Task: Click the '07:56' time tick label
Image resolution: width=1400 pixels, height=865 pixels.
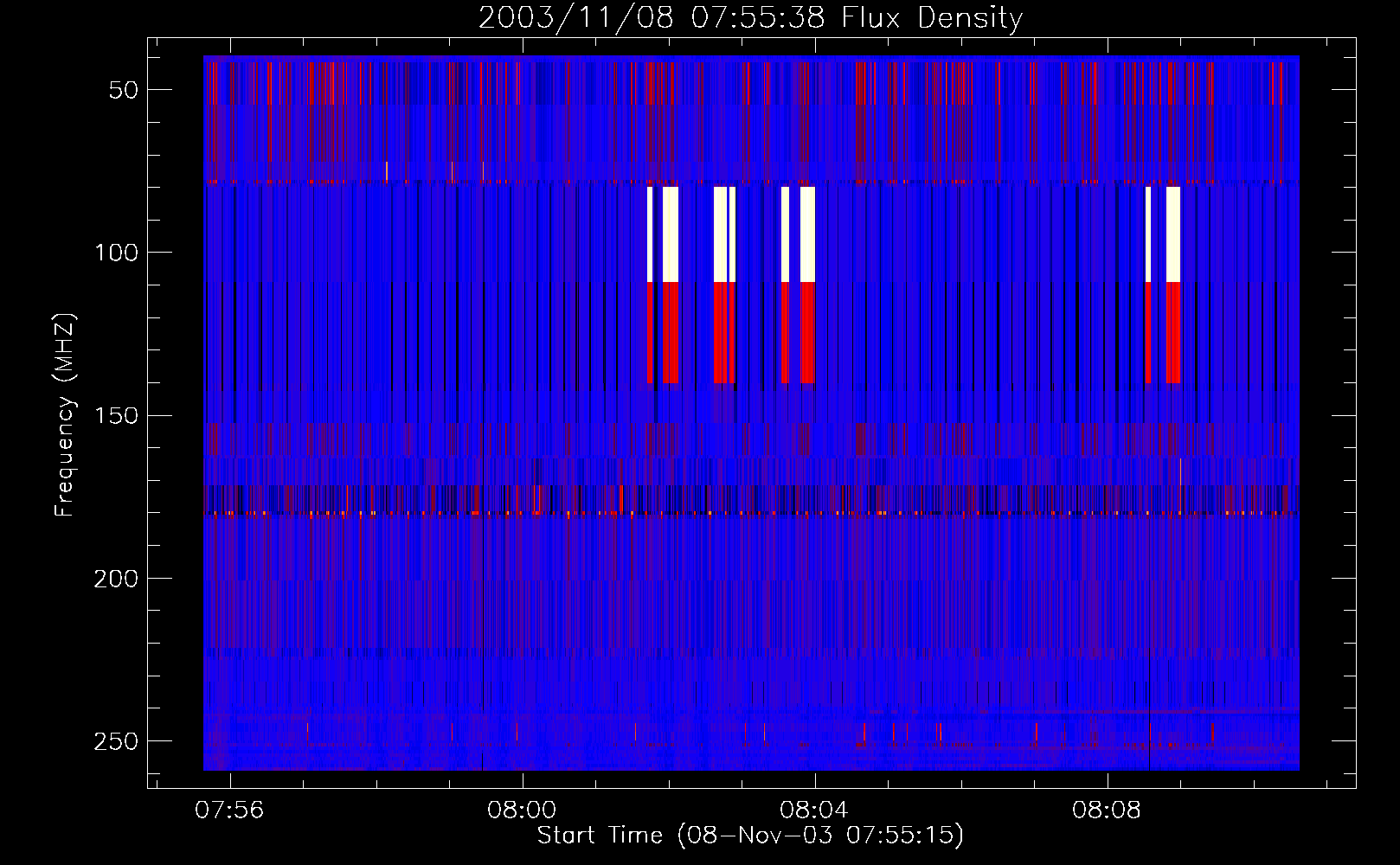Action: click(x=229, y=811)
